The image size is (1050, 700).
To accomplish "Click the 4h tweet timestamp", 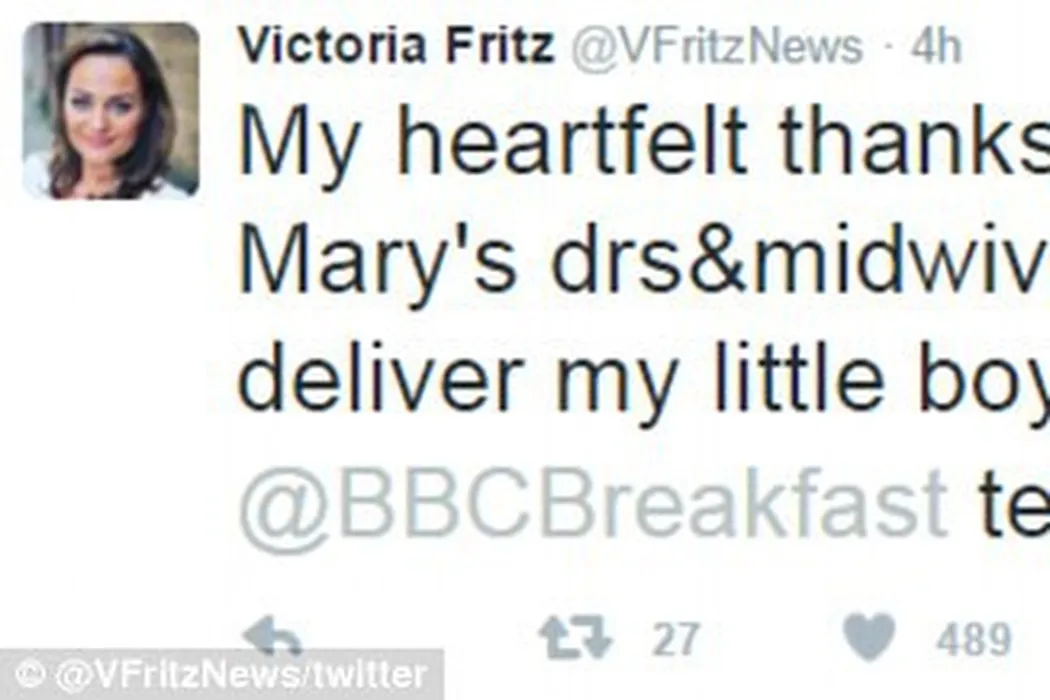I will tap(935, 46).
